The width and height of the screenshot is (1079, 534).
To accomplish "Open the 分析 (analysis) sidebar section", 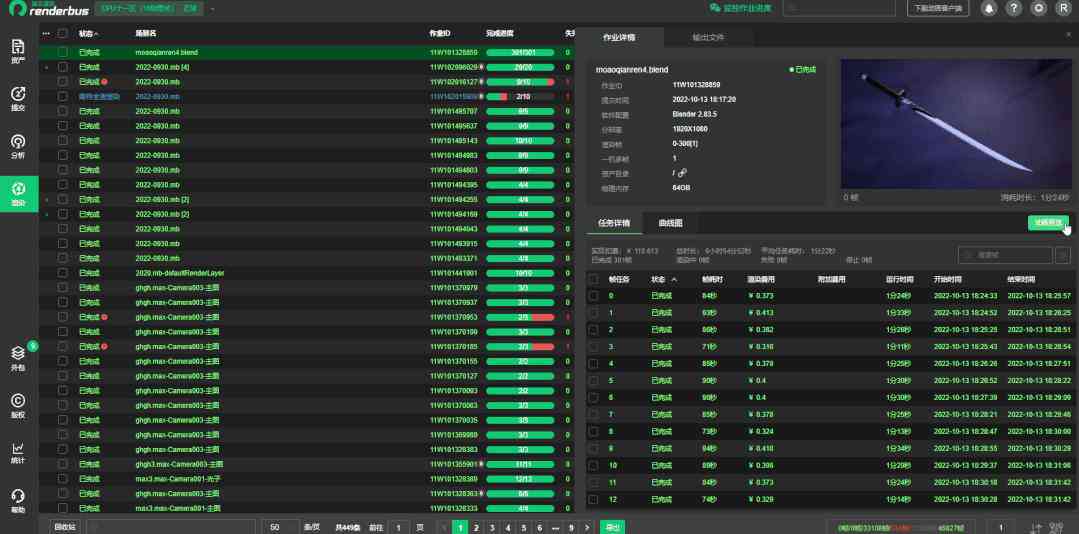I will point(19,147).
